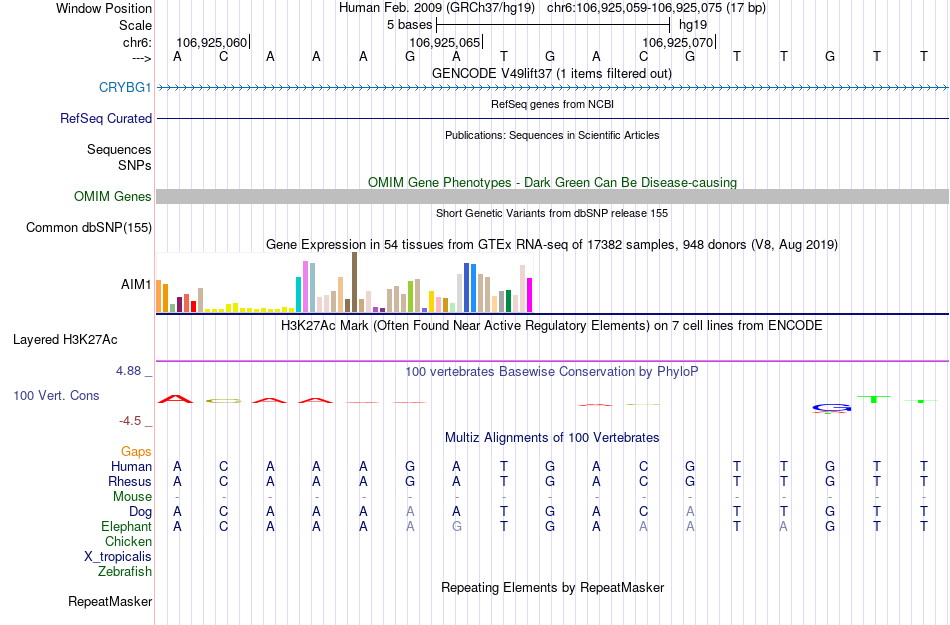
Task: Click the orange Gaps label
Action: [x=136, y=452]
